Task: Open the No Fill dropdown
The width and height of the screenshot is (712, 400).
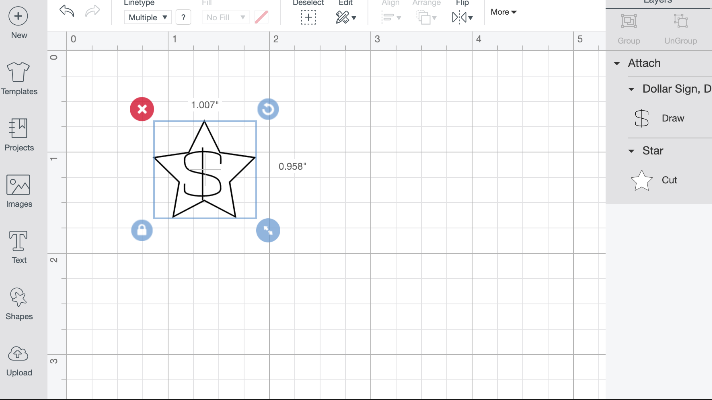Action: pyautogui.click(x=225, y=17)
